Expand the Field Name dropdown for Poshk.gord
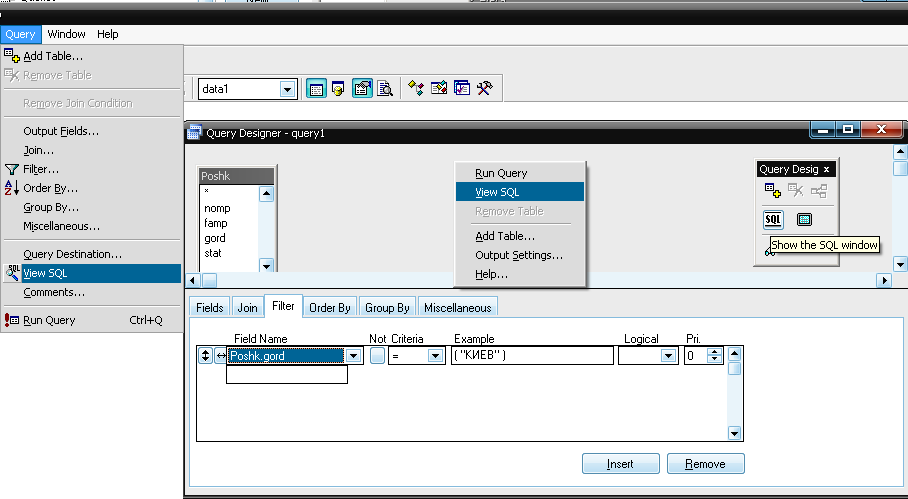This screenshot has height=499, width=908. click(354, 356)
